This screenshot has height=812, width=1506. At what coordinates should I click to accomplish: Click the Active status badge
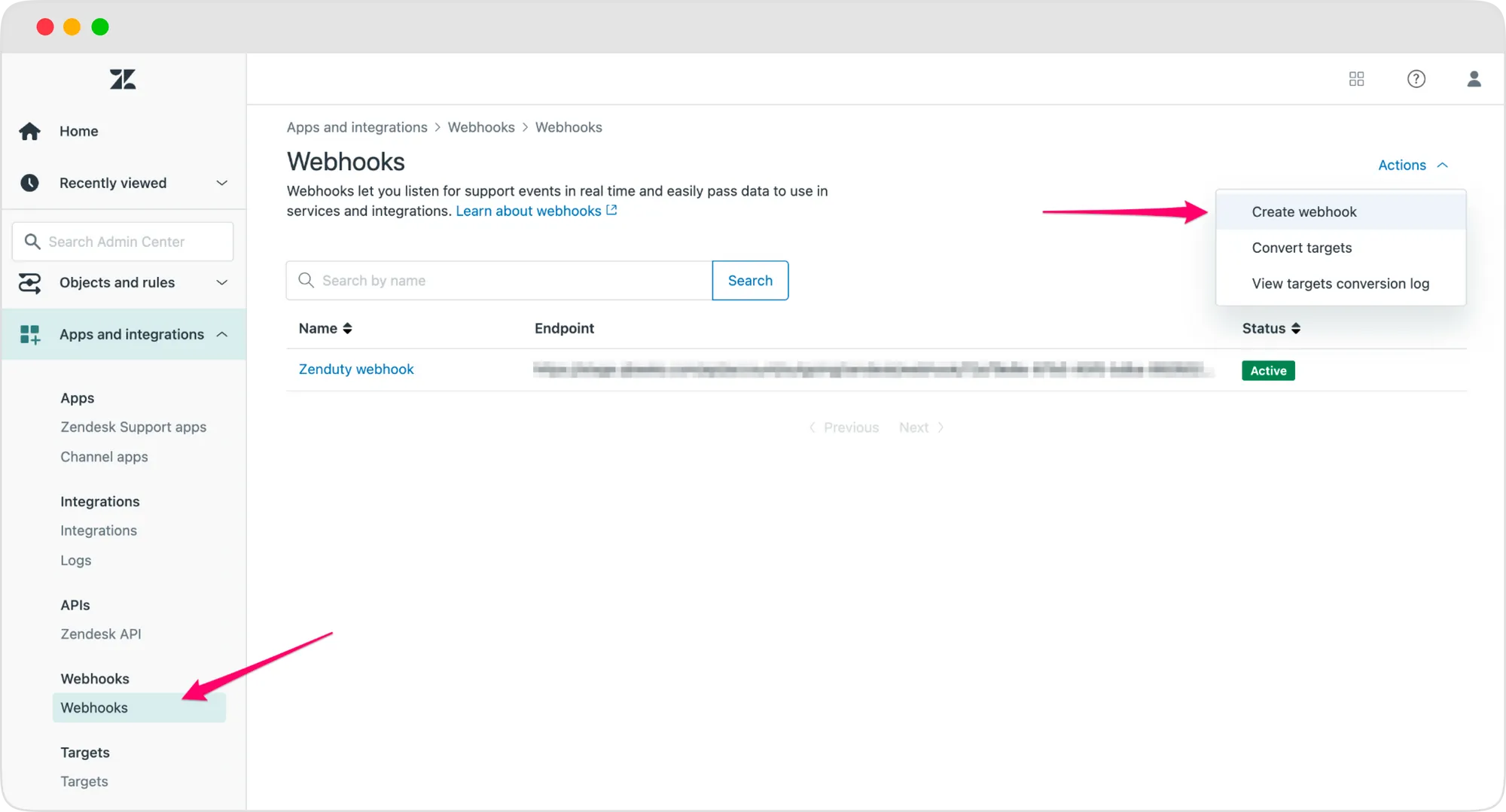[x=1268, y=370]
